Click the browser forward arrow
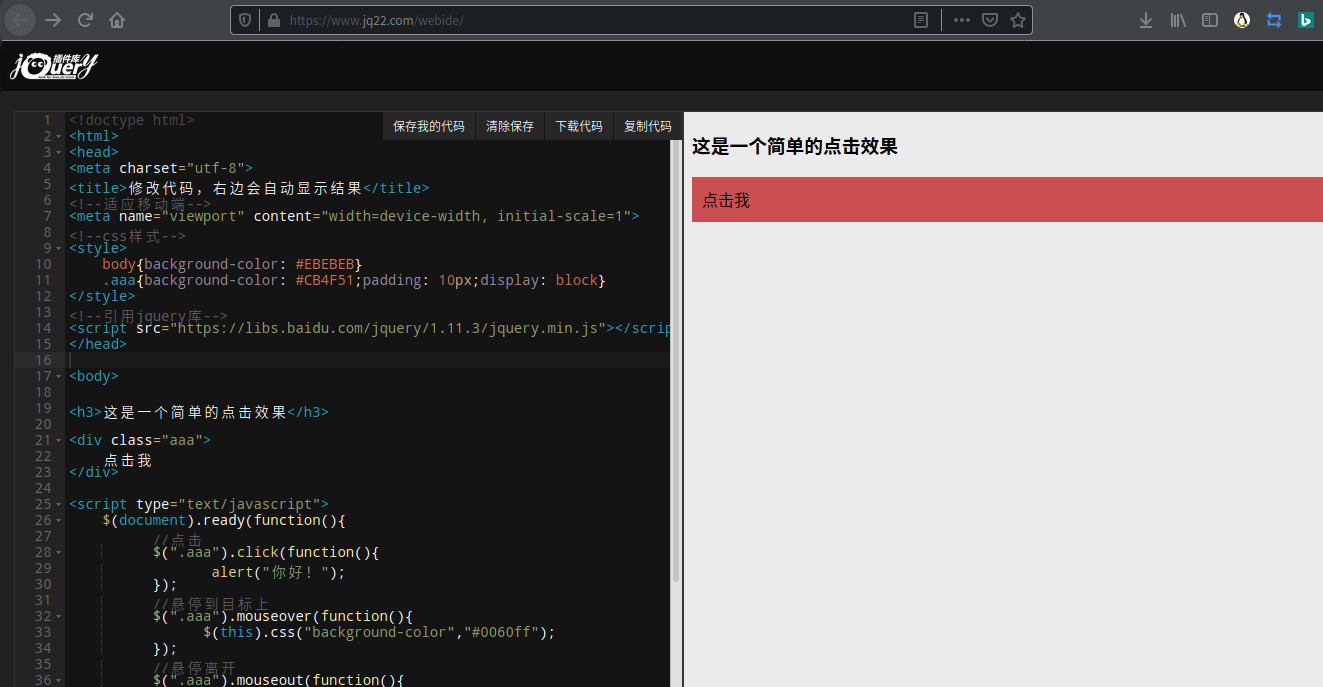The height and width of the screenshot is (687, 1323). [53, 20]
